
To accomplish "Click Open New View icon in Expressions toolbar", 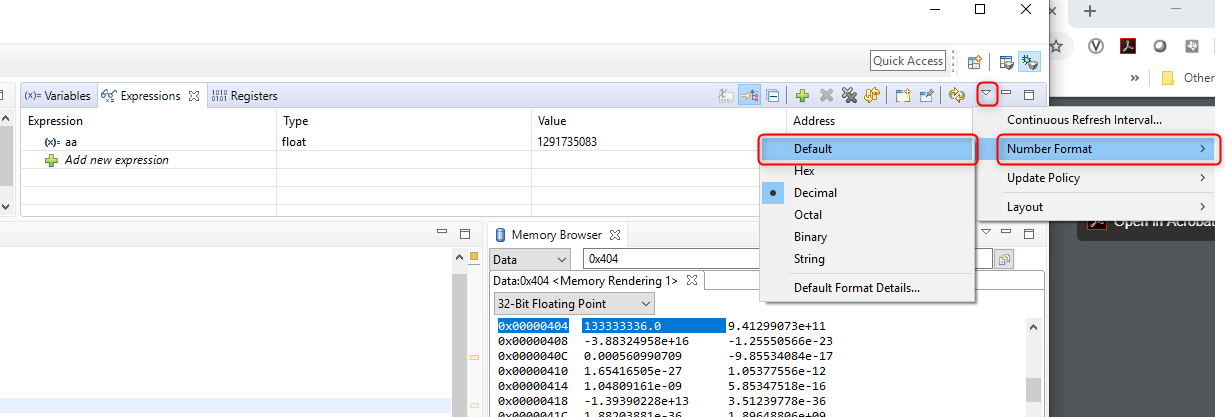I will pos(902,96).
